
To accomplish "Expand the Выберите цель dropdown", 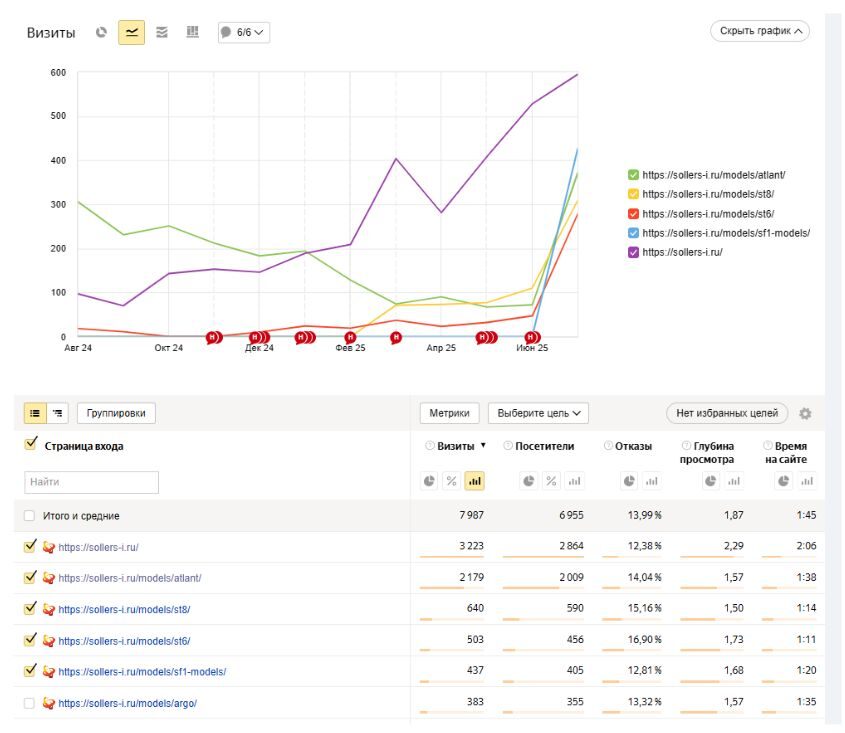I will pyautogui.click(x=537, y=413).
